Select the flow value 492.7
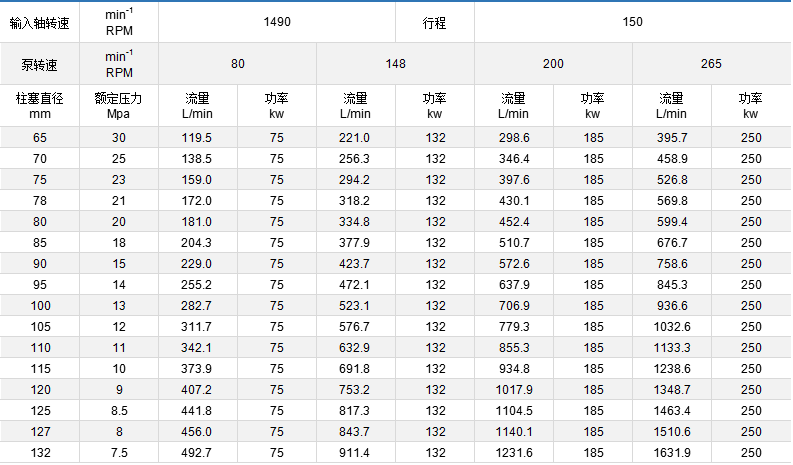 point(197,453)
